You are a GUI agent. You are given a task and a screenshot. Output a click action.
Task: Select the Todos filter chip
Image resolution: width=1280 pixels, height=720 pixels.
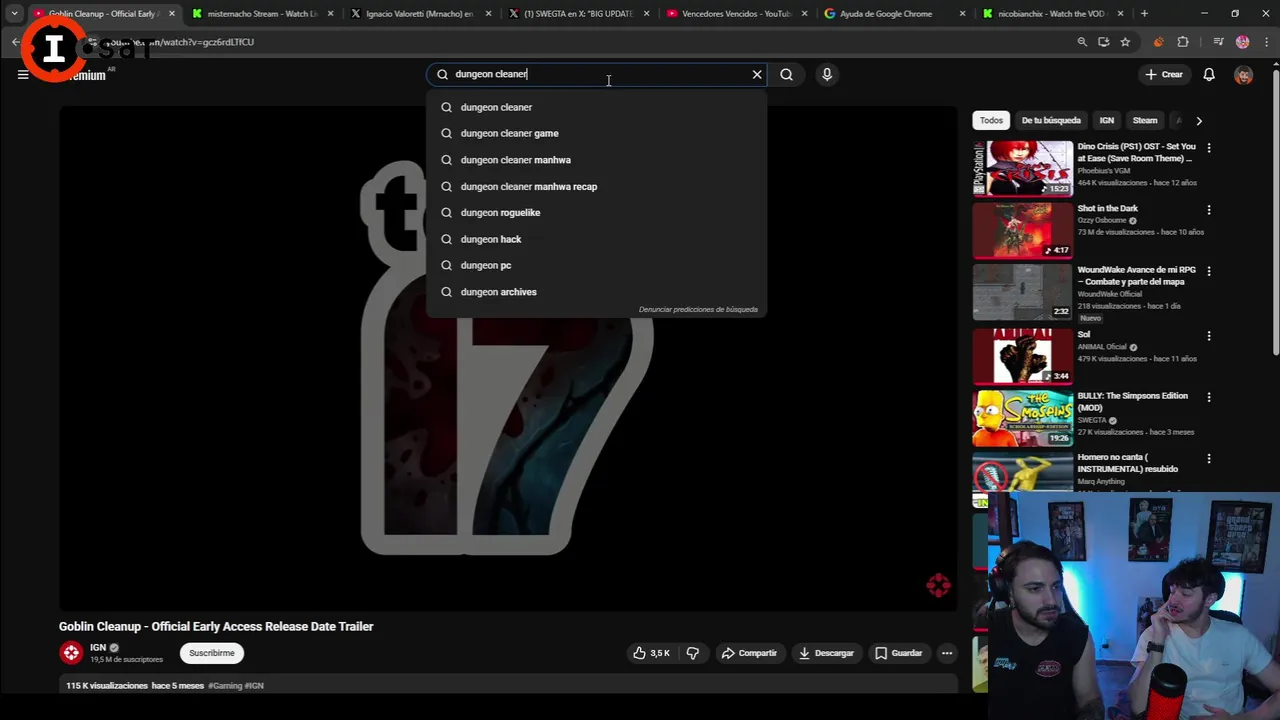(x=991, y=121)
